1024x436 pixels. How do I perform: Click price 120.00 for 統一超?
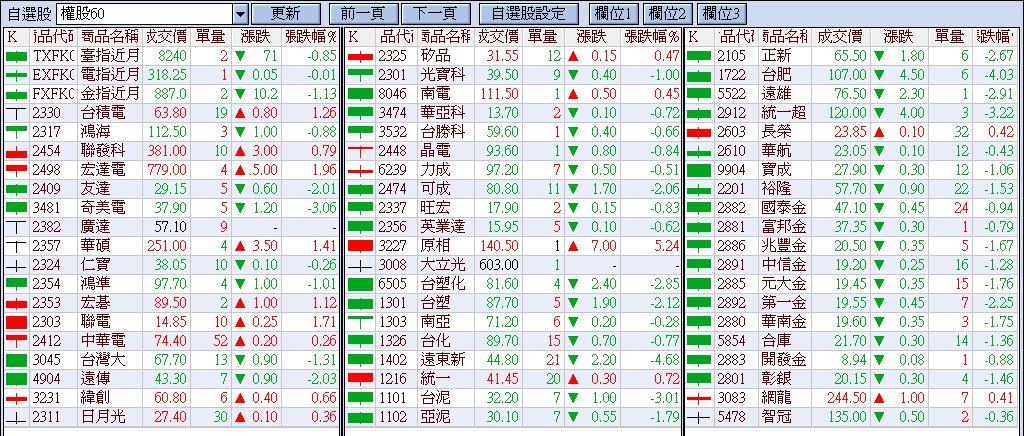tap(846, 114)
